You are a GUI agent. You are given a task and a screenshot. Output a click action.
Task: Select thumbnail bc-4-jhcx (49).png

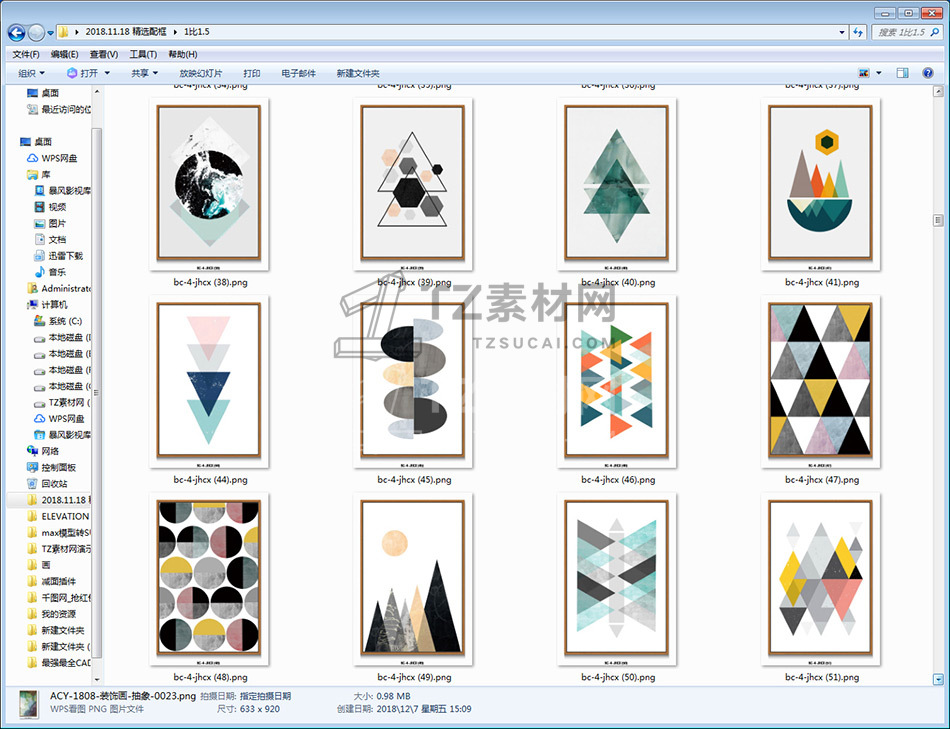coord(413,579)
